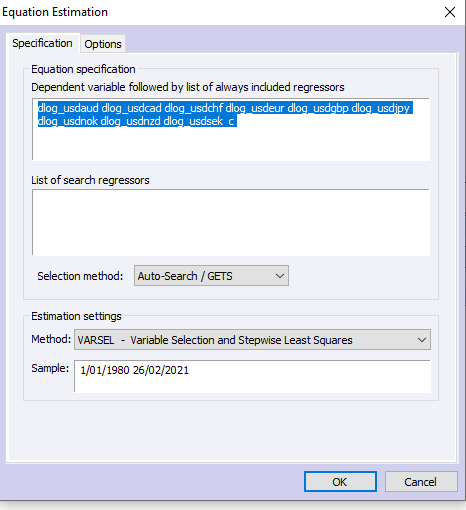Open the Selection method dropdown
Screen dimensions: 466x510
point(211,276)
